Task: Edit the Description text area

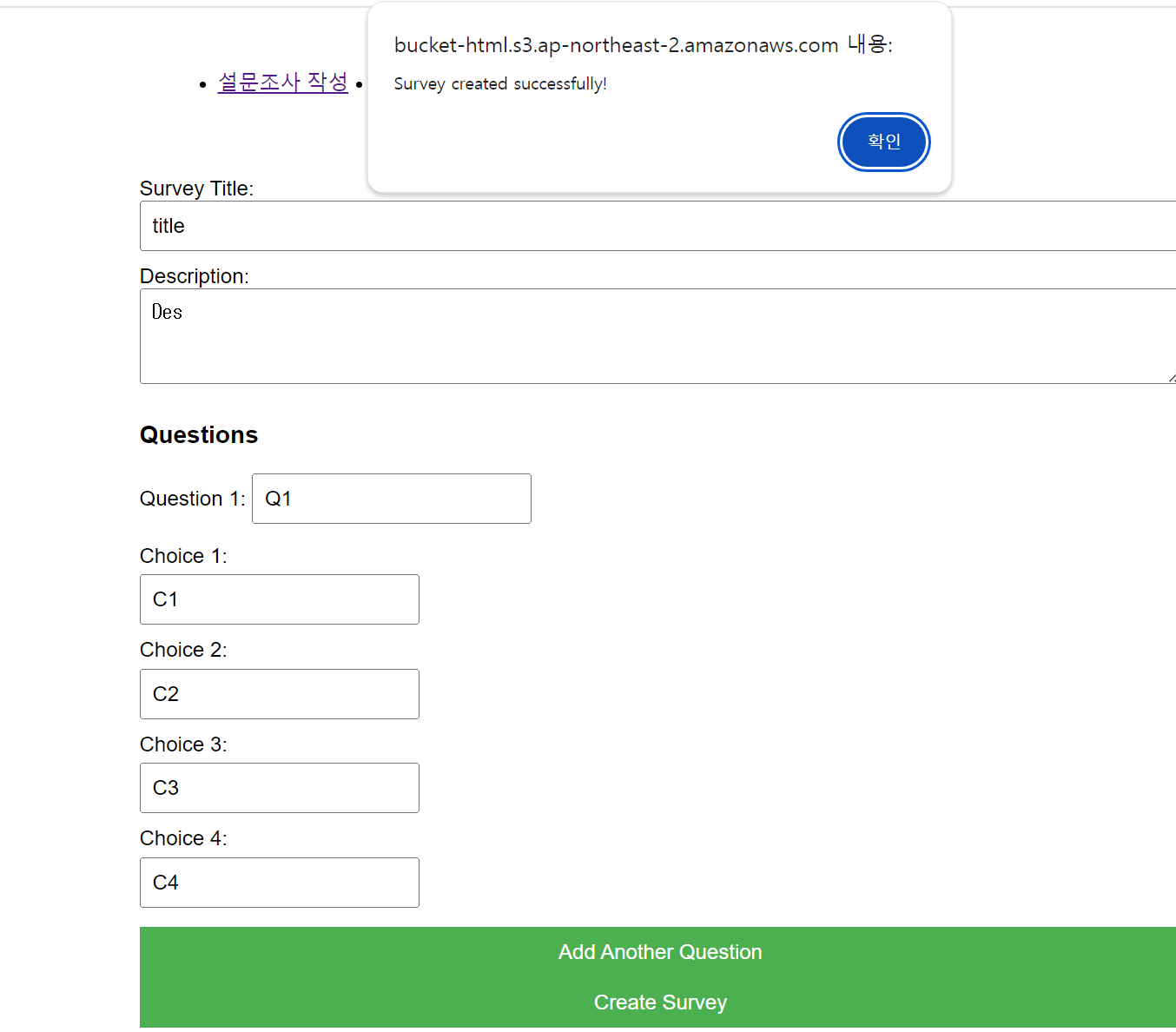Action: [x=657, y=336]
